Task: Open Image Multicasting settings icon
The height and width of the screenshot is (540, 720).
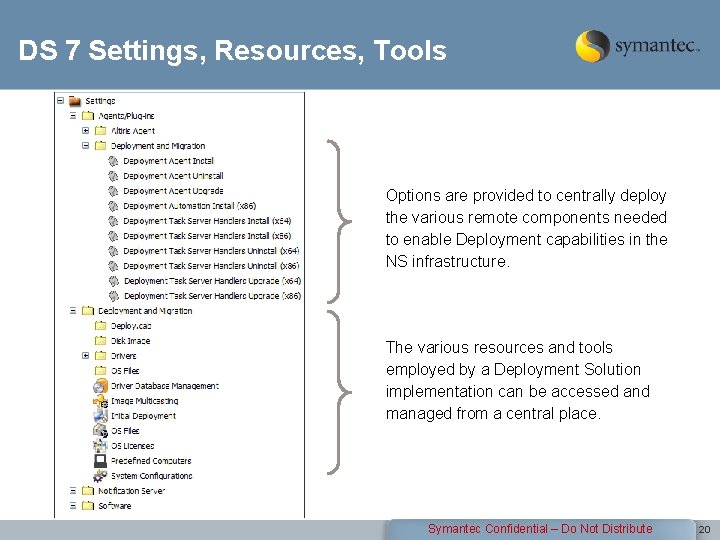Action: click(100, 401)
